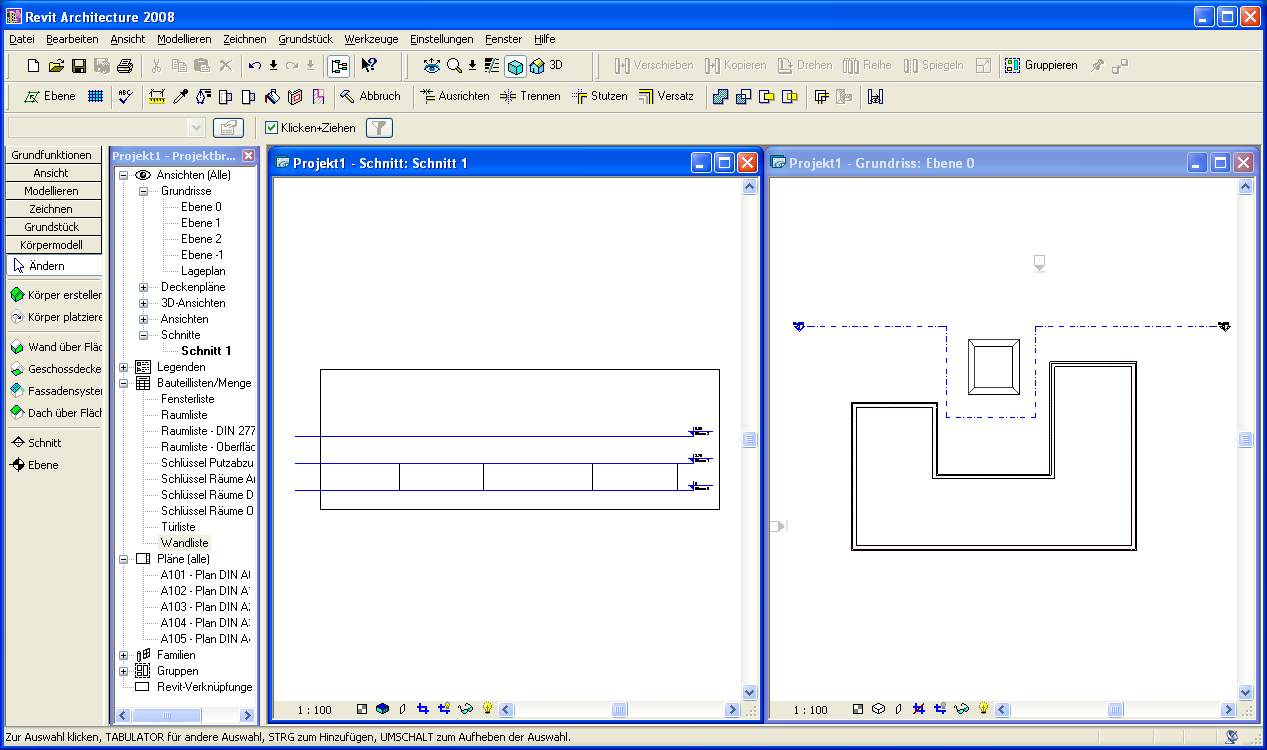
Task: Click hide/isolate glasses icon in Ebene 0 view bar
Action: [962, 709]
